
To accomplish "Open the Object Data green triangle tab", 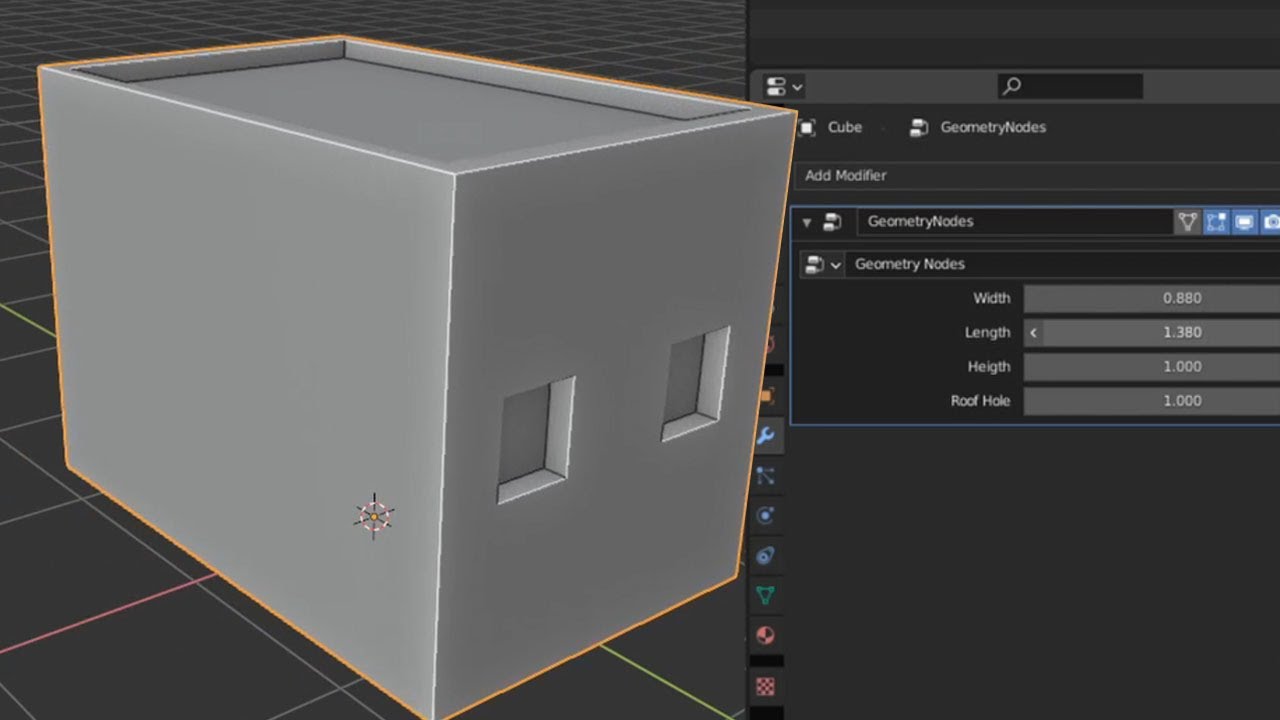I will (x=766, y=596).
